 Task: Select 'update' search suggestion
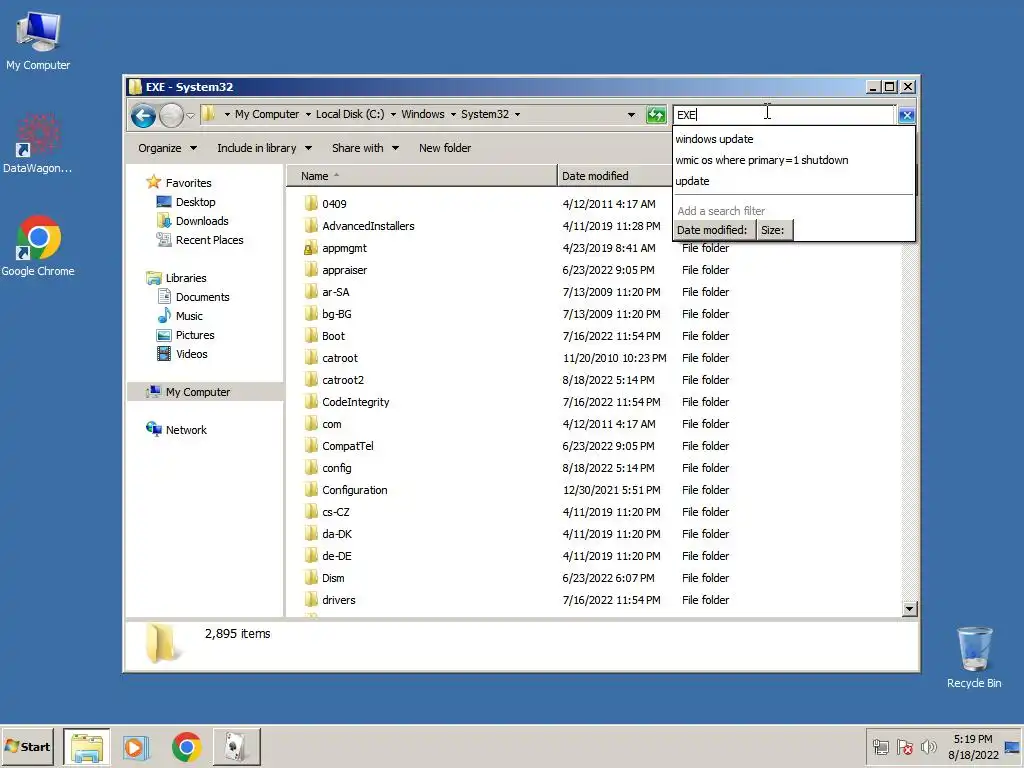[x=692, y=181]
